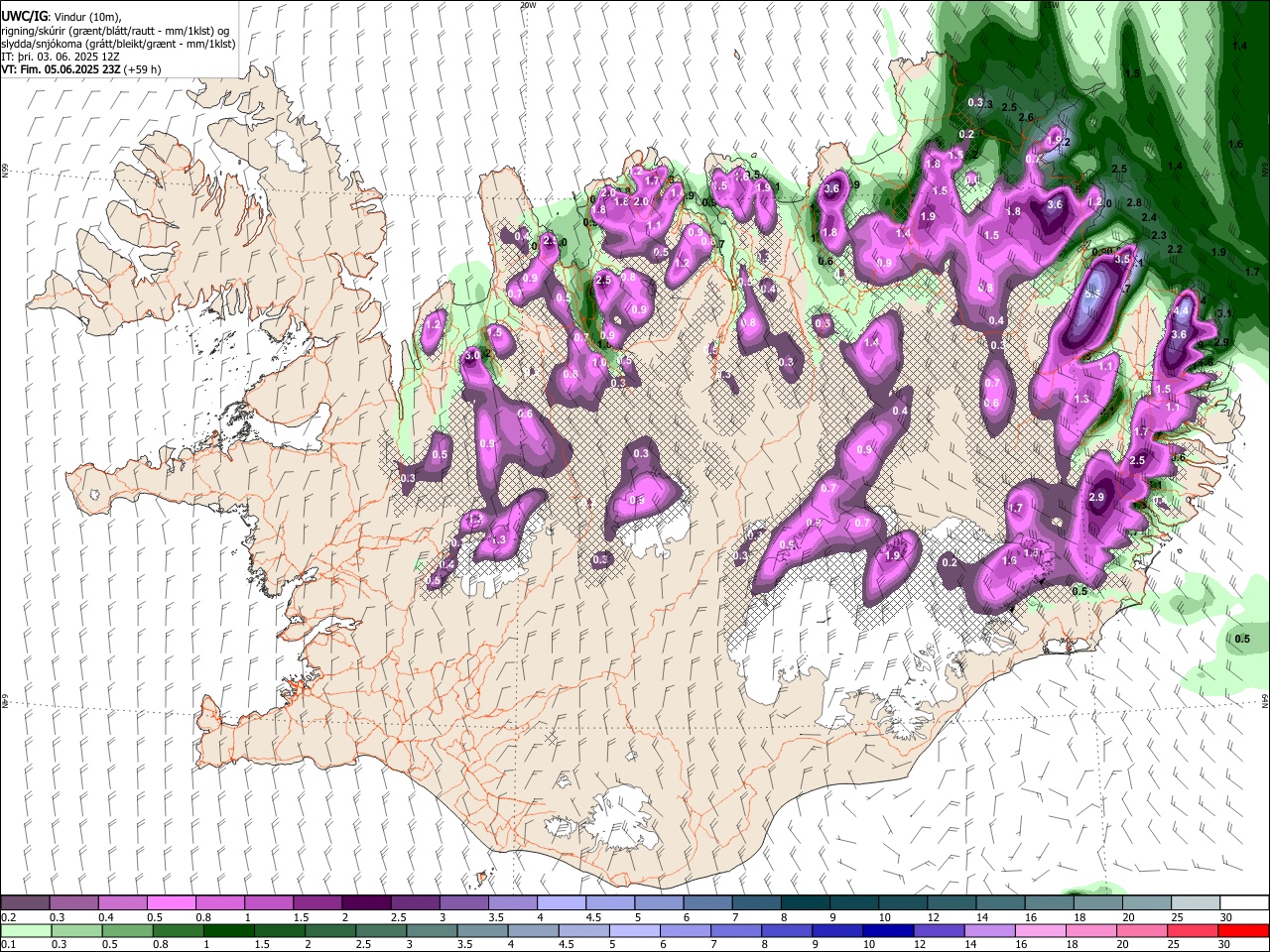This screenshot has height=952, width=1270.
Task: Select the dark purple 0.2–0.3 snow legend swatch
Action: pyautogui.click(x=25, y=903)
